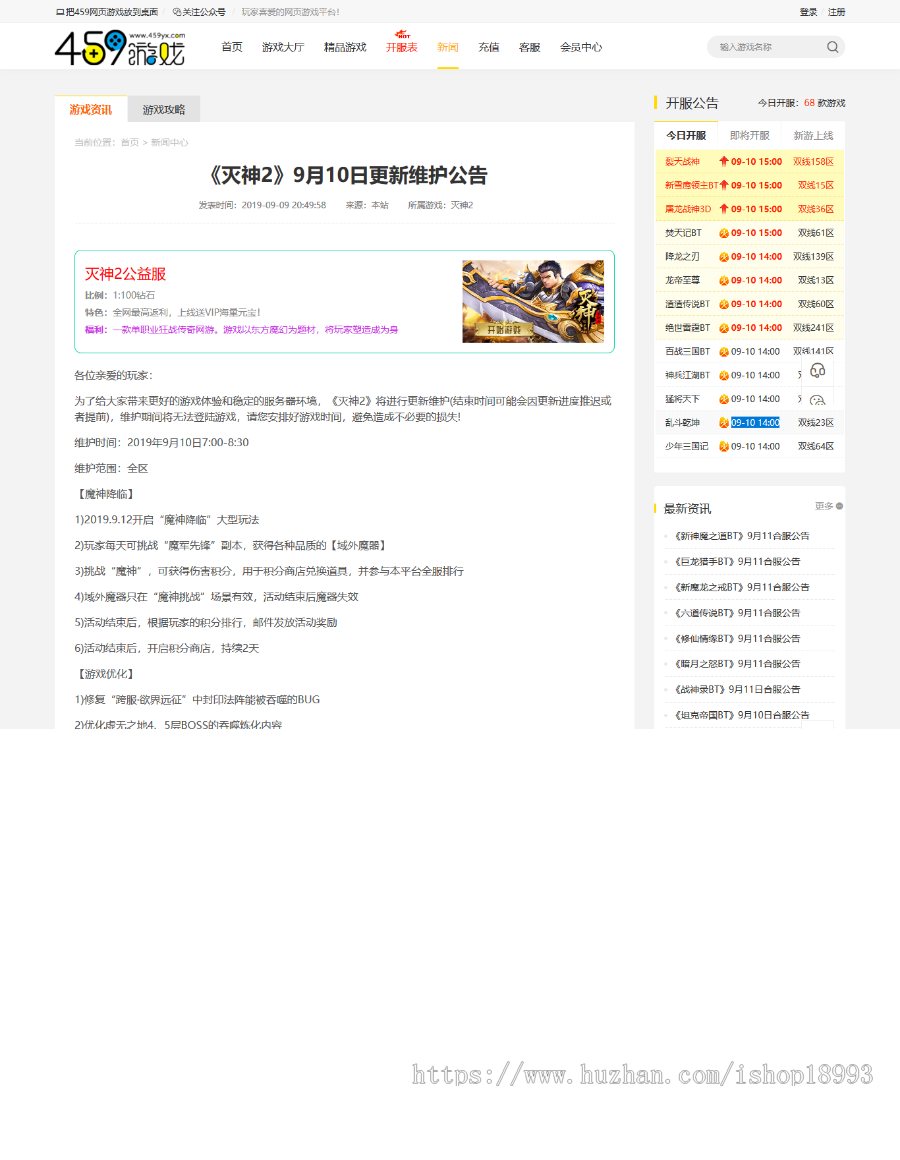This screenshot has height=1160, width=900.
Task: Click the fire icon beside 少年三国记
Action: click(x=724, y=446)
